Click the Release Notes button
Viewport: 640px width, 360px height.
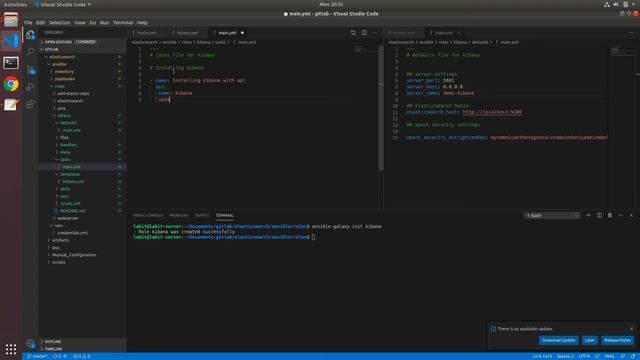tap(617, 340)
